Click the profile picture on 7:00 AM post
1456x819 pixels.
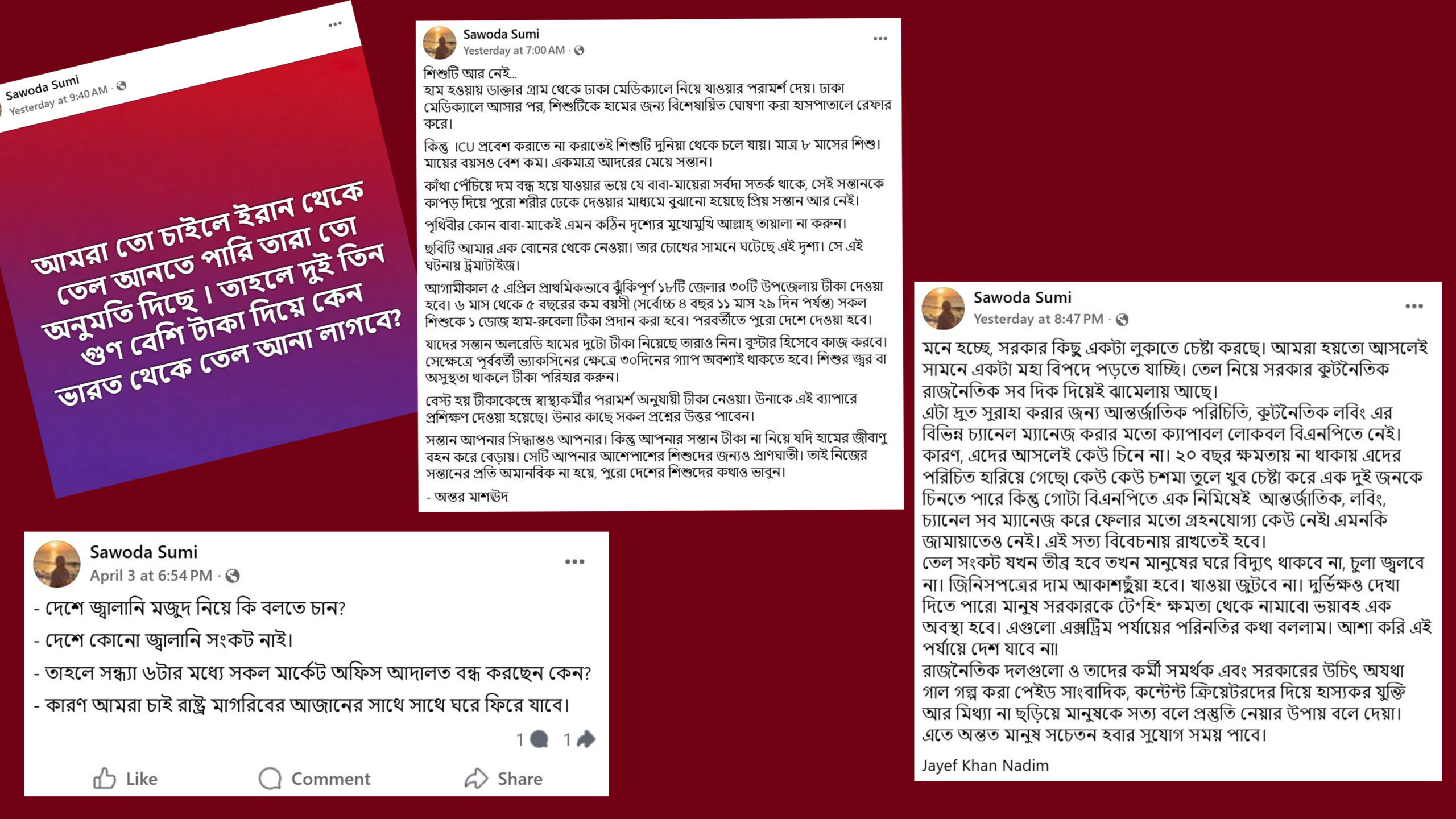440,43
